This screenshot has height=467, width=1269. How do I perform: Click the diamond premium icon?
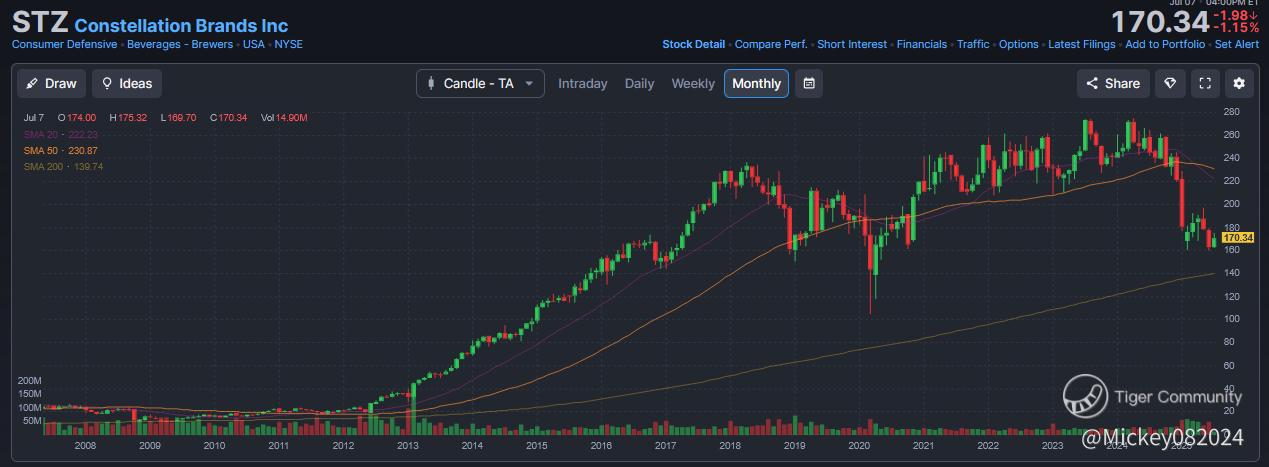[x=1170, y=84]
